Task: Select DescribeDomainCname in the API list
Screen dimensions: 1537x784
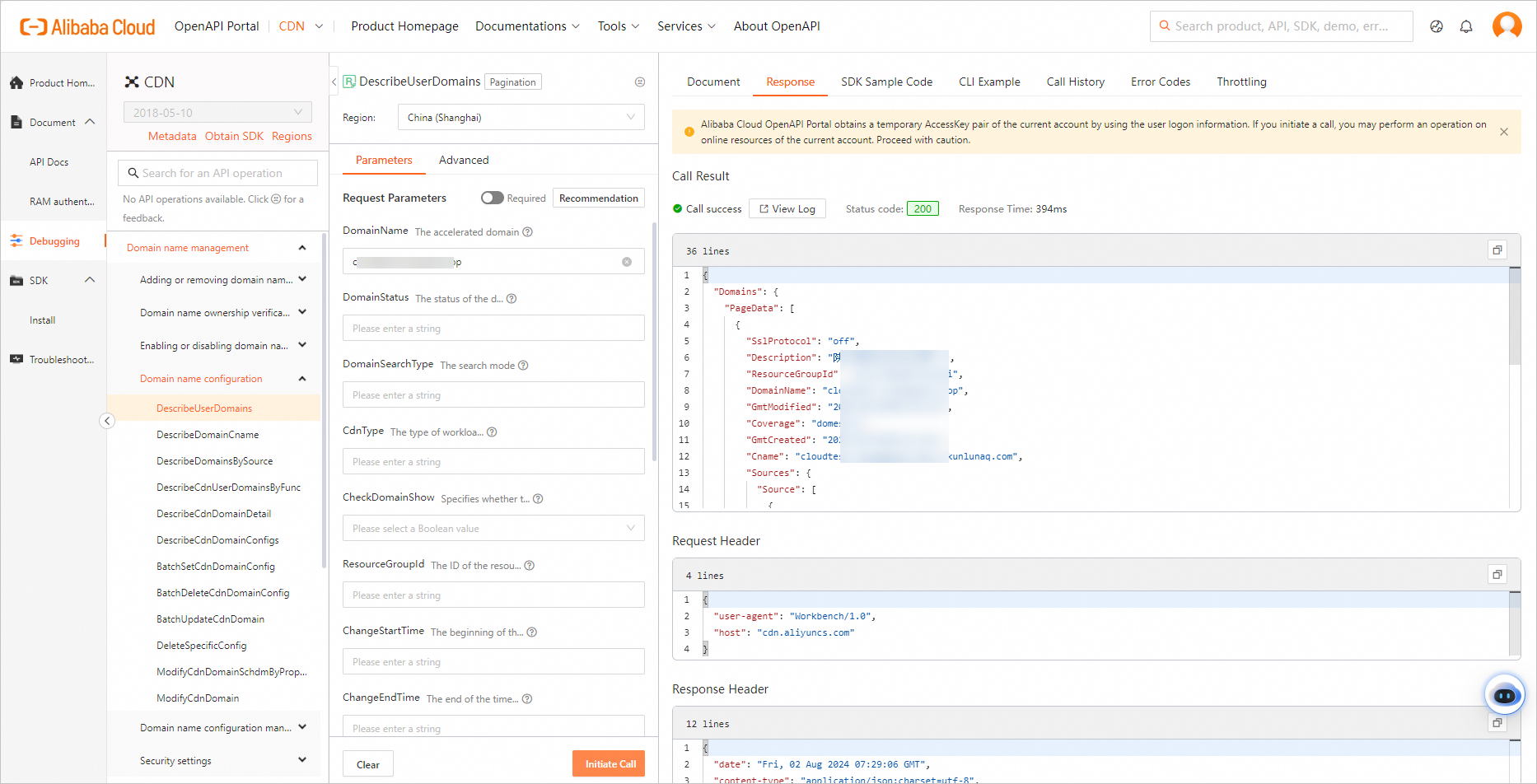Action: pos(208,435)
